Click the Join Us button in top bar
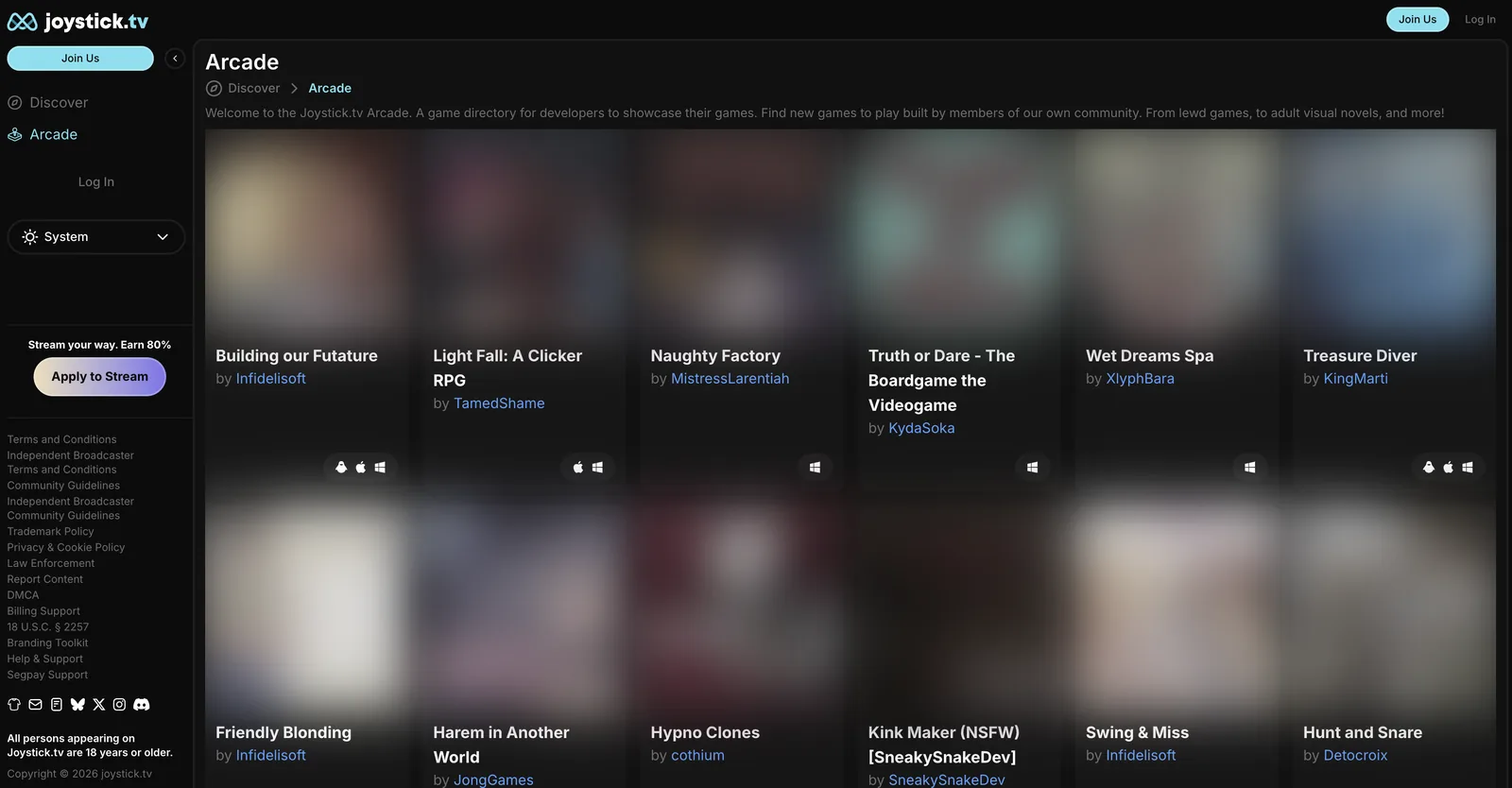The height and width of the screenshot is (788, 1512). click(1417, 19)
